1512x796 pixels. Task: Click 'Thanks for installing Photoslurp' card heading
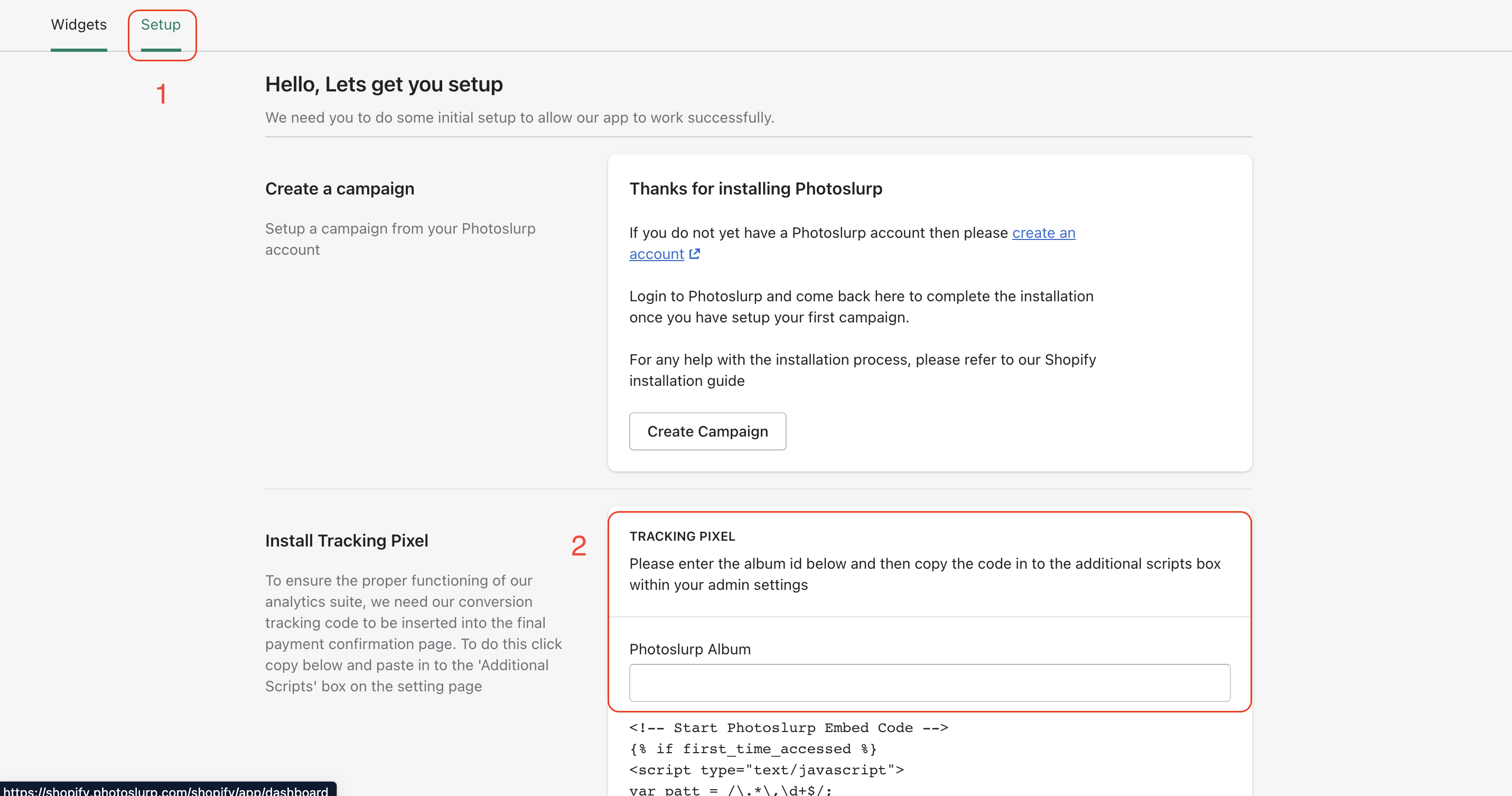pyautogui.click(x=755, y=189)
